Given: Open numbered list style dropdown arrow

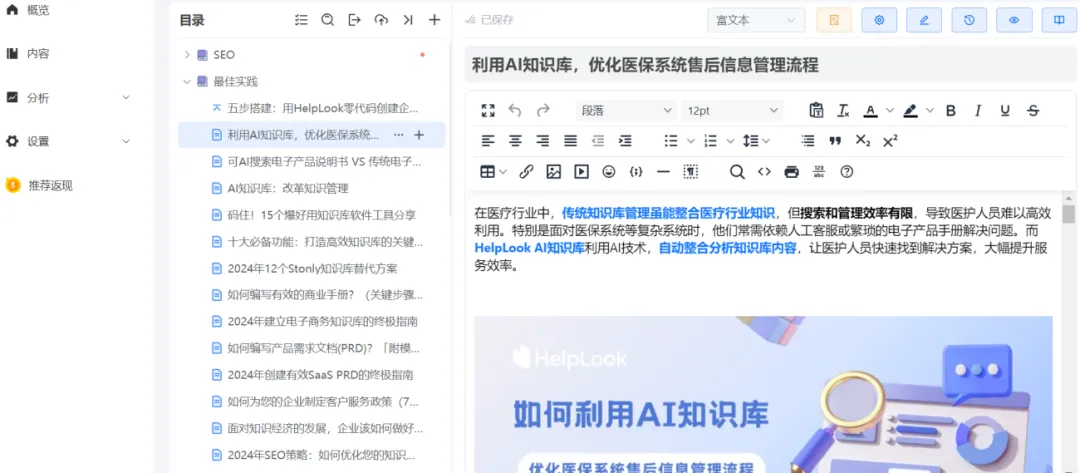Looking at the screenshot, I should [730, 141].
